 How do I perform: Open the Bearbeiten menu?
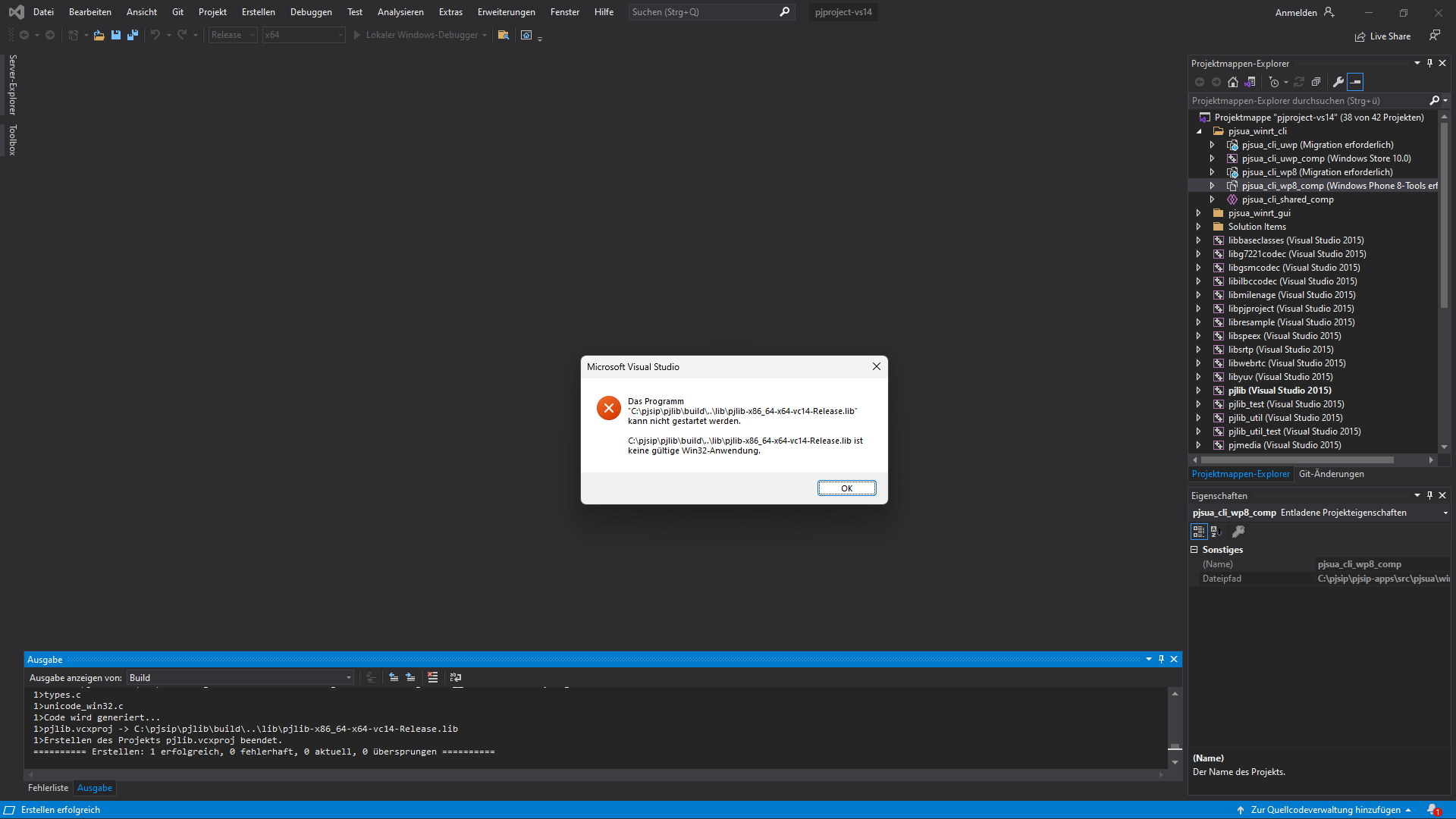point(90,12)
